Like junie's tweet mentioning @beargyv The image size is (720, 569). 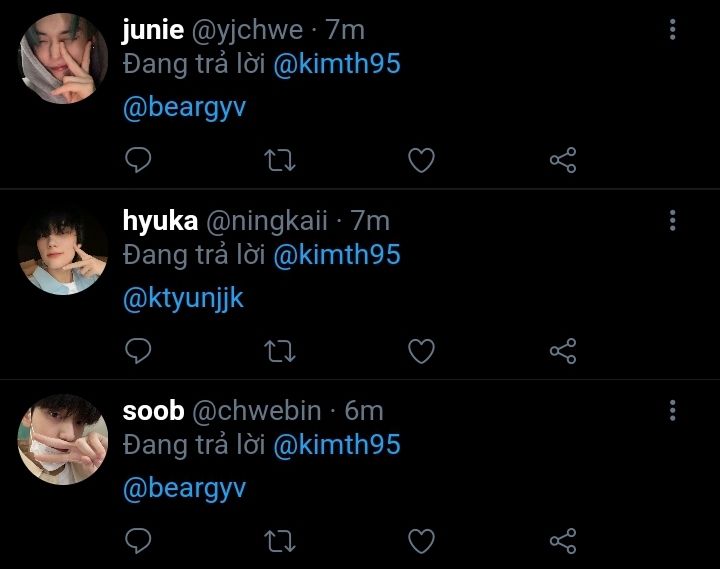click(x=421, y=160)
